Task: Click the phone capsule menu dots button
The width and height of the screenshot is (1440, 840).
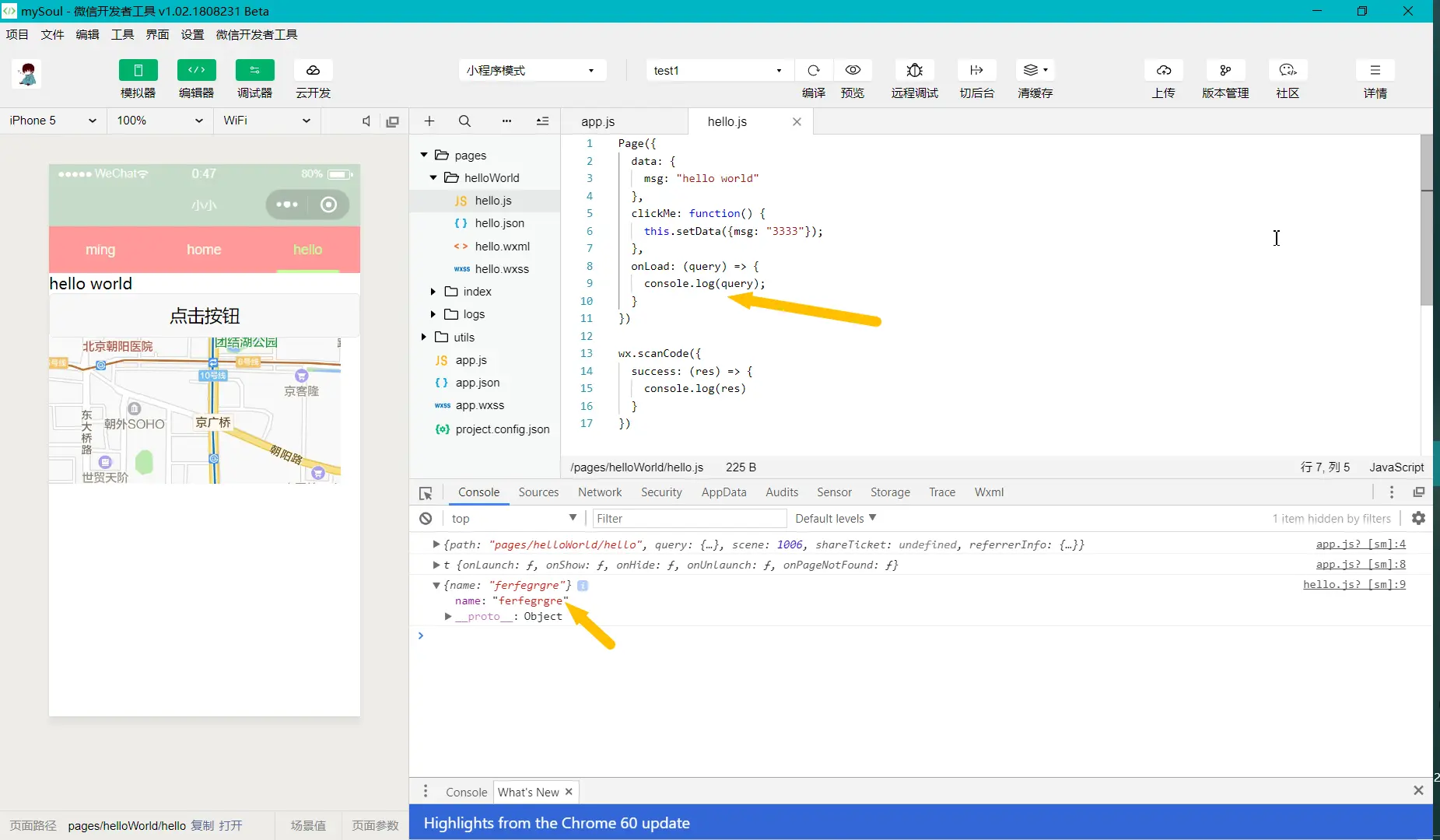Action: coord(287,205)
